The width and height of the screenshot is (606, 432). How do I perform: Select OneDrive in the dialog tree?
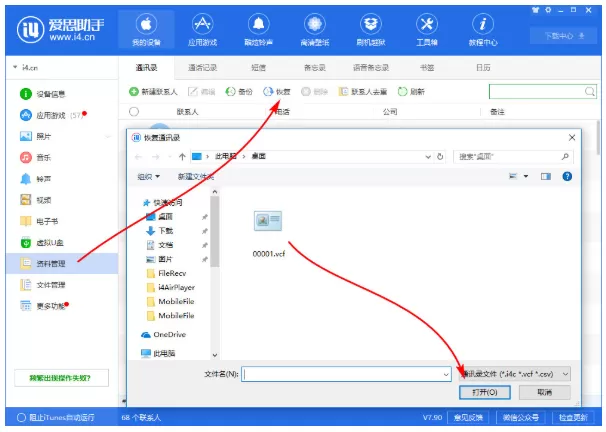(164, 334)
